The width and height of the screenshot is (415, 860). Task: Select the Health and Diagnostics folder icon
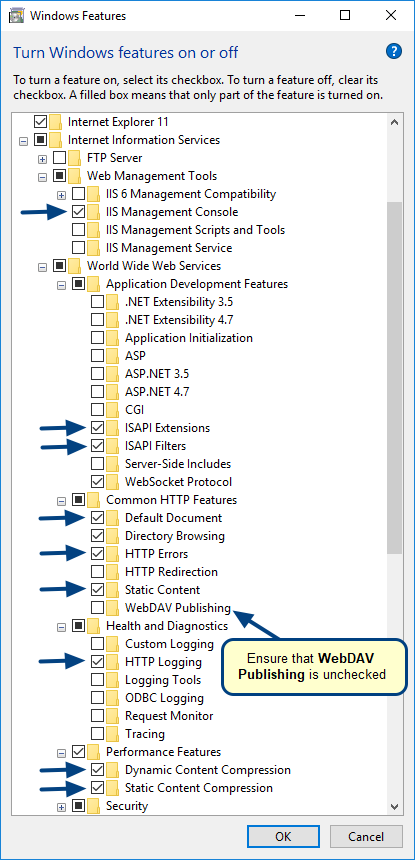tap(93, 626)
